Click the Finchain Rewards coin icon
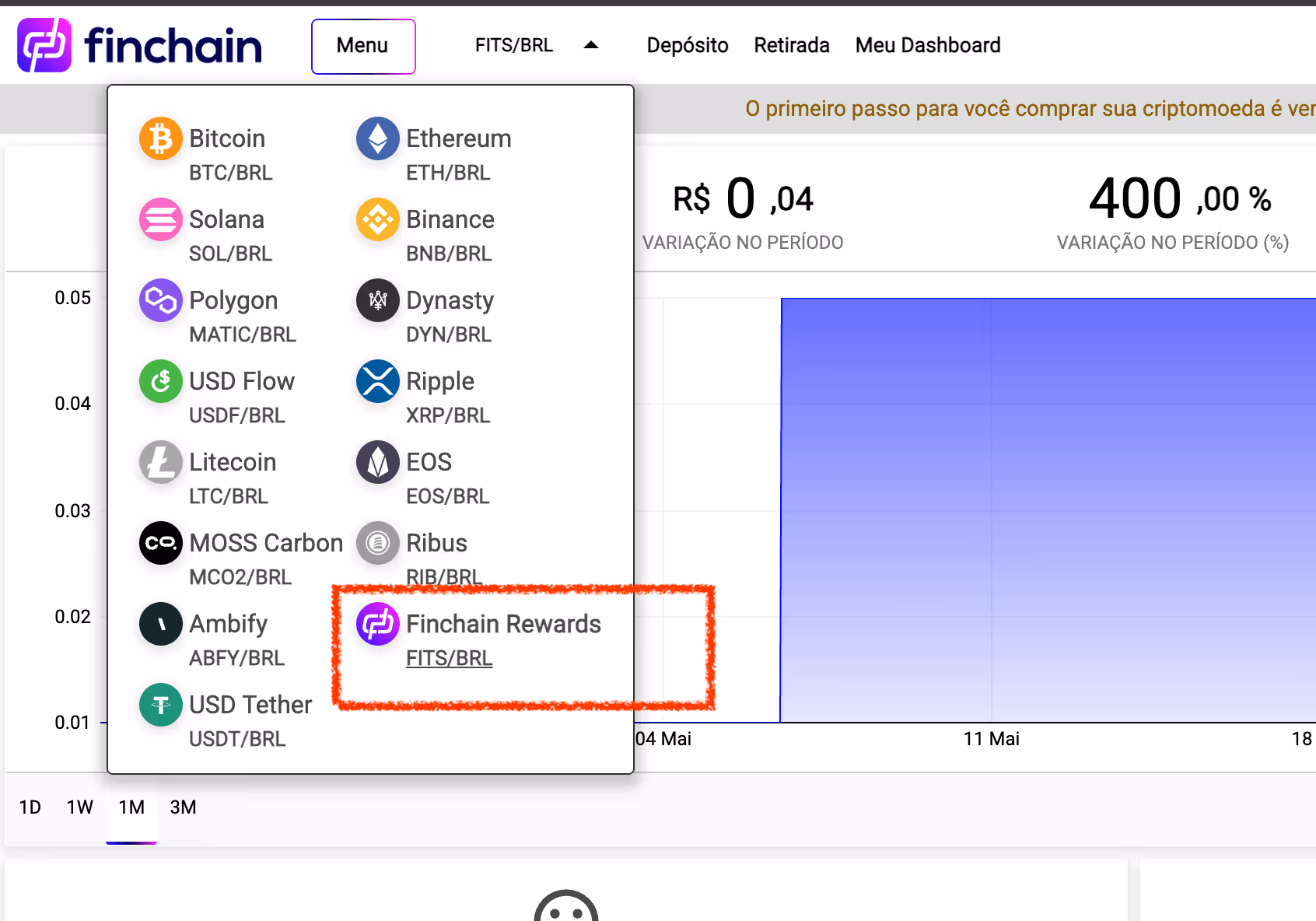This screenshot has width=1316, height=921. tap(378, 624)
